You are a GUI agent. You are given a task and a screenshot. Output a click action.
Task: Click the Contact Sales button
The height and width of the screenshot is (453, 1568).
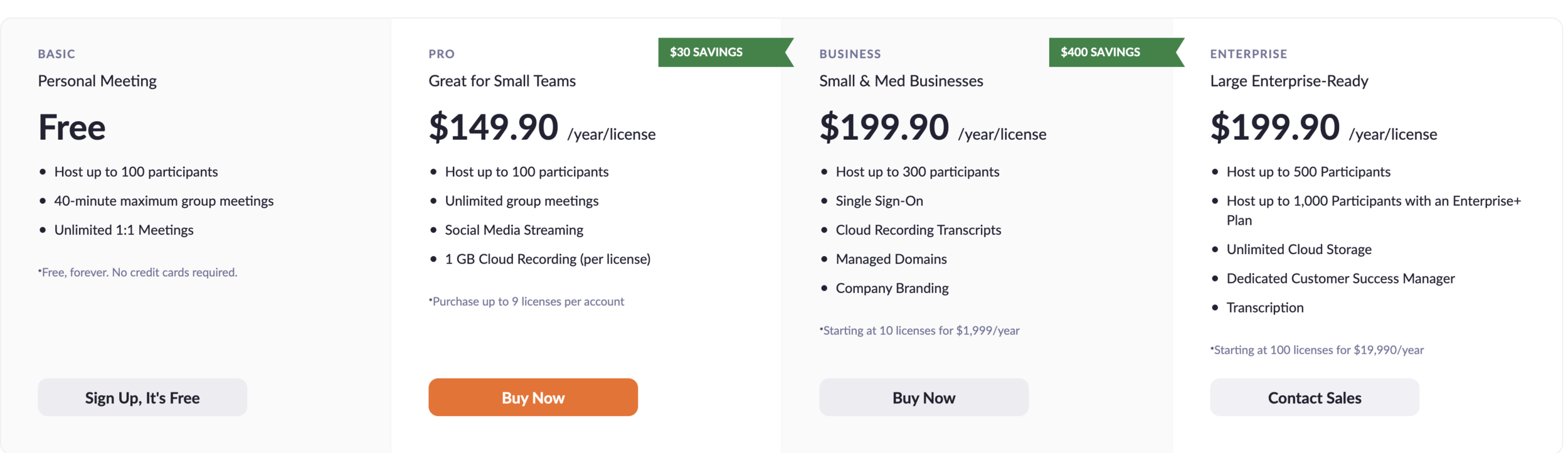point(1315,397)
